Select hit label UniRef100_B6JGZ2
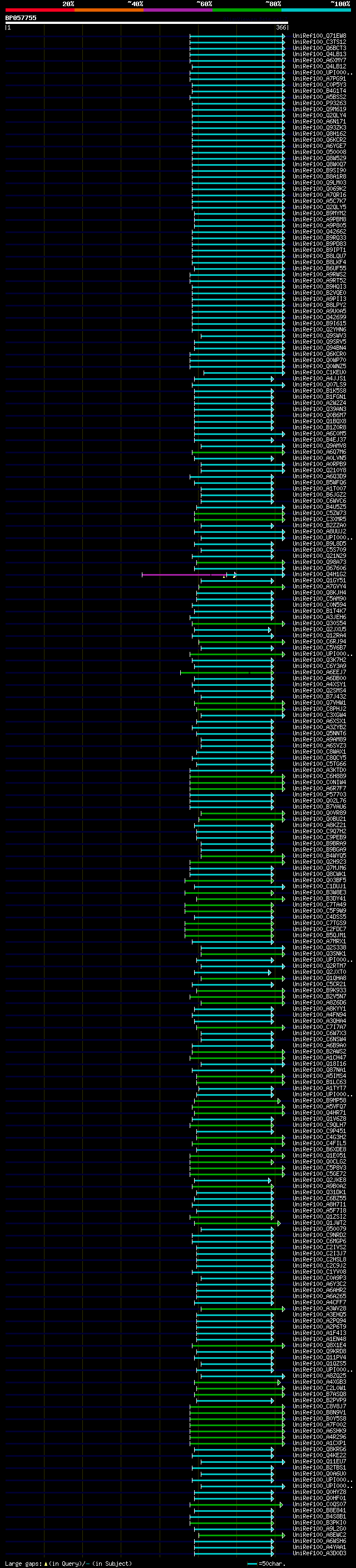The height and width of the screenshot is (1568, 356). click(x=319, y=495)
